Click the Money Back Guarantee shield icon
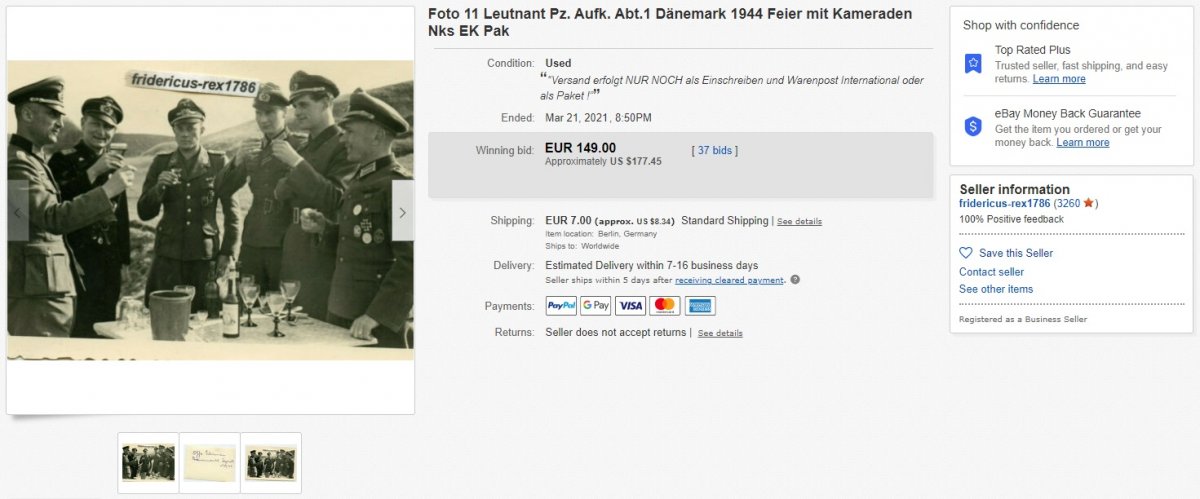1200x499 pixels. pyautogui.click(x=973, y=126)
